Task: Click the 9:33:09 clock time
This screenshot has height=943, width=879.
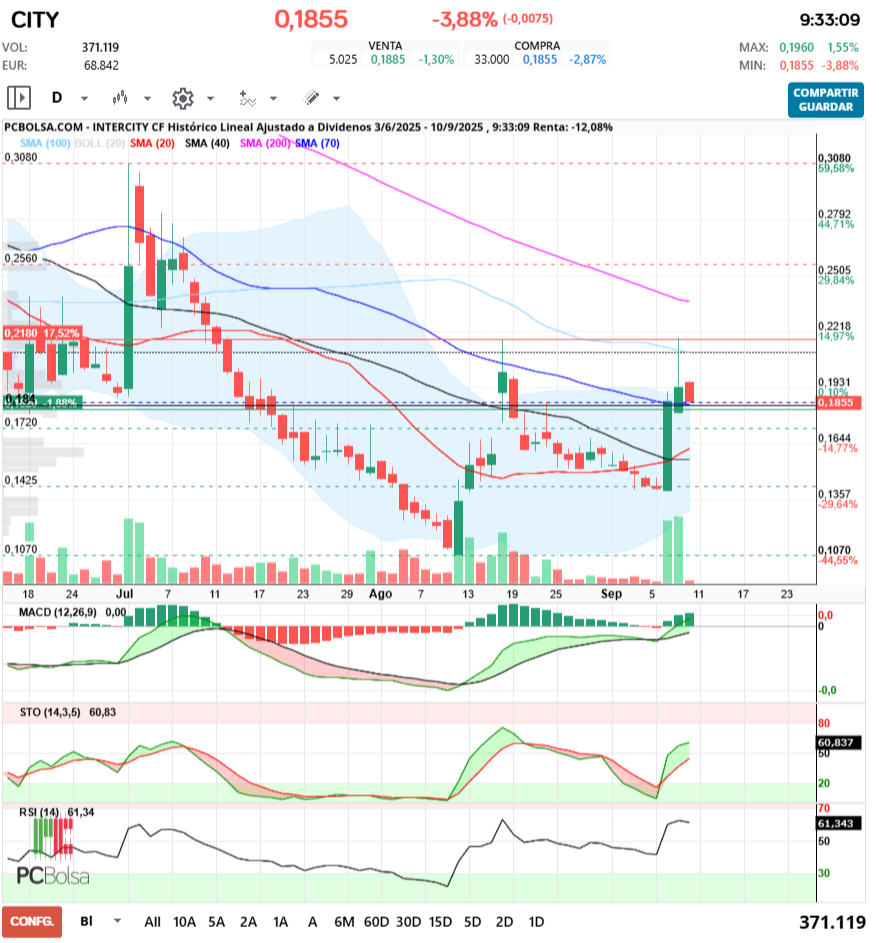Action: pyautogui.click(x=830, y=20)
